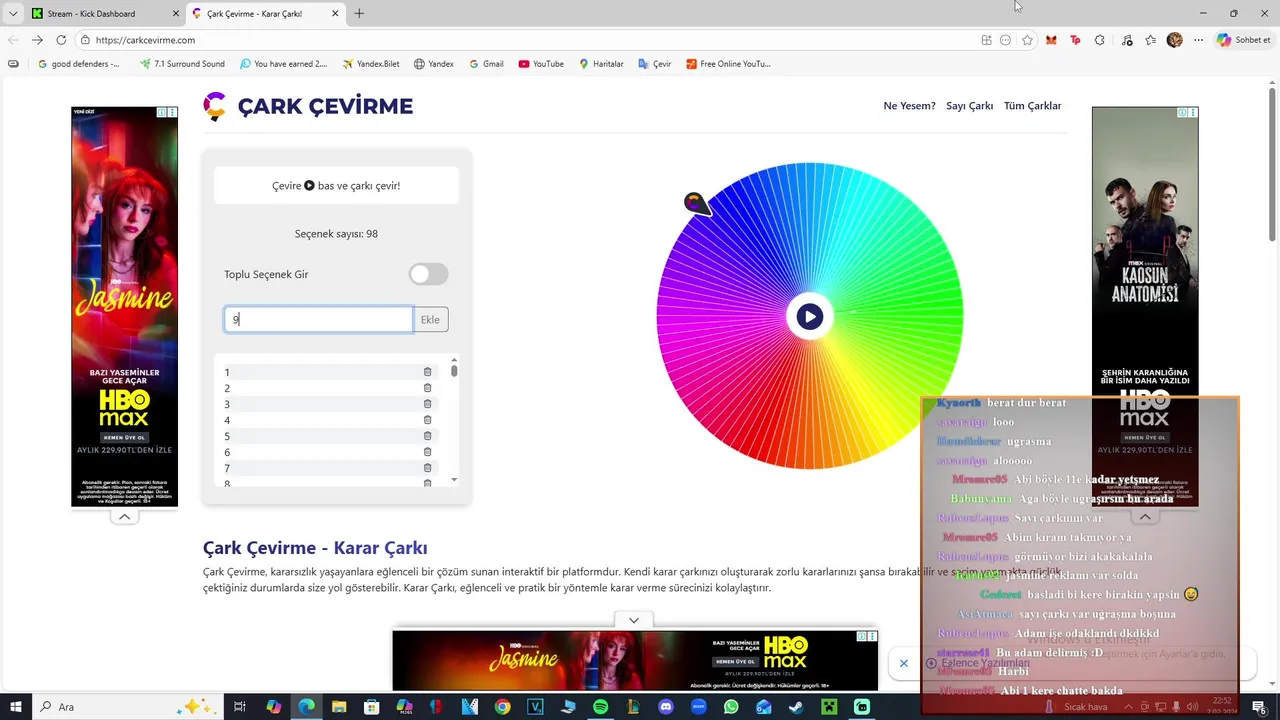
Task: Delete option 2 with its trash icon
Action: point(427,388)
